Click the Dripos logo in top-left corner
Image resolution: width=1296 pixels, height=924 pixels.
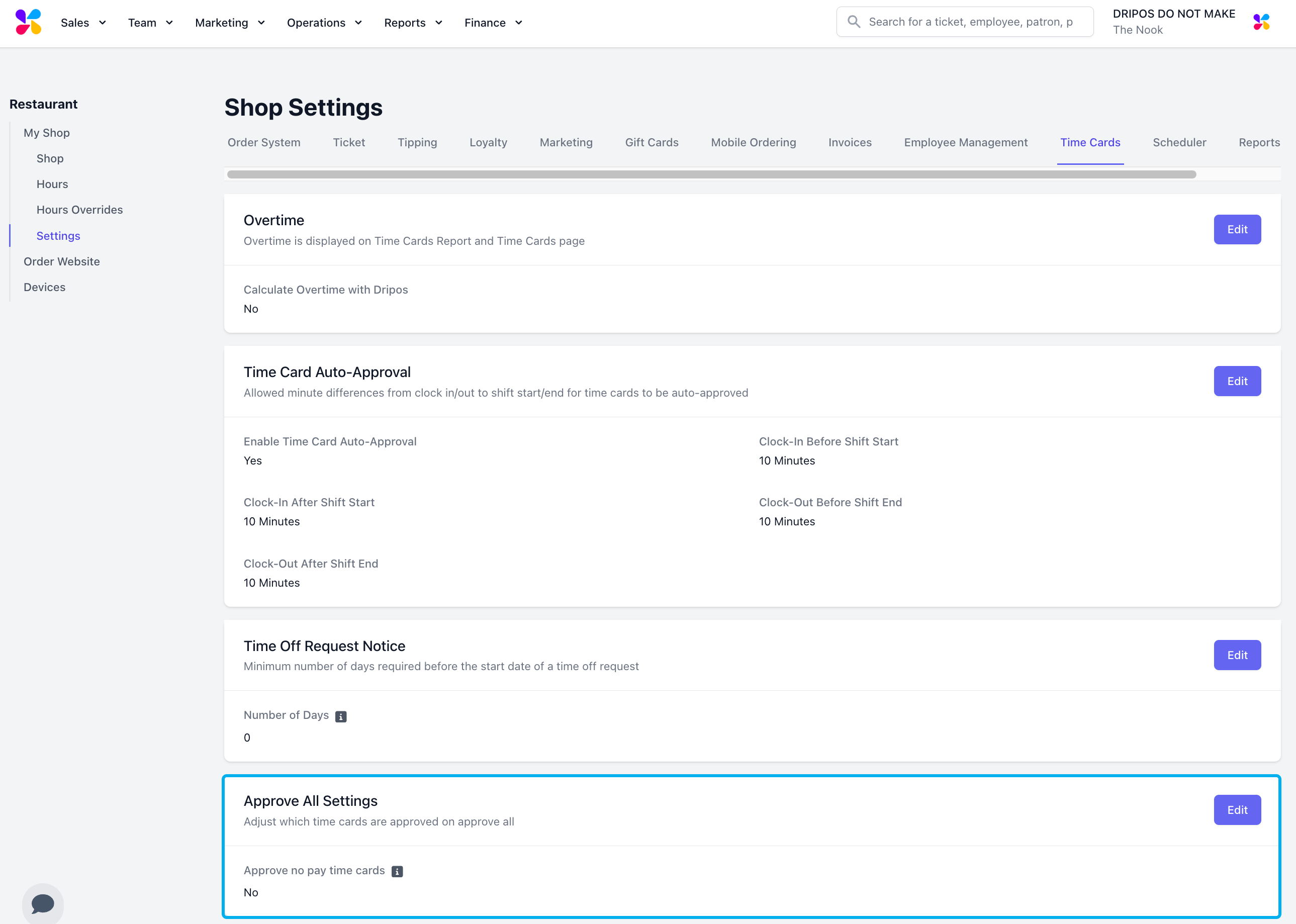[x=29, y=22]
